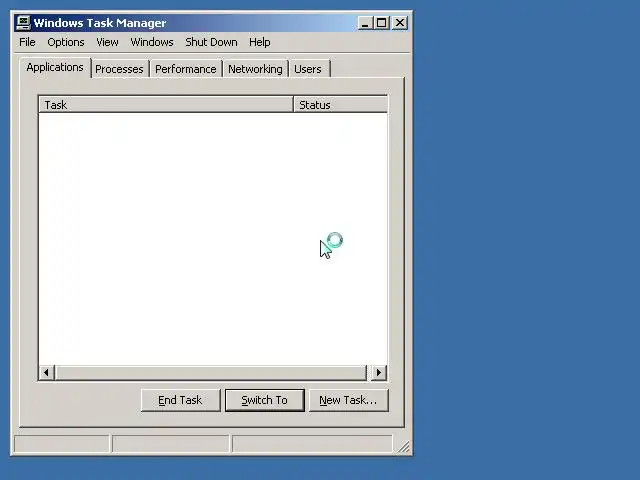This screenshot has height=480, width=640.
Task: Maximize the Task Manager window
Action: pyautogui.click(x=382, y=23)
